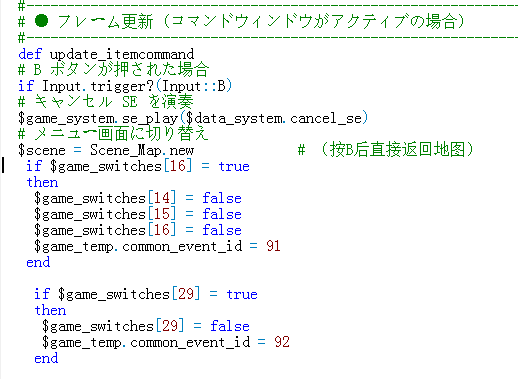Click the line "if $game_switches[29] = true"

(x=146, y=294)
